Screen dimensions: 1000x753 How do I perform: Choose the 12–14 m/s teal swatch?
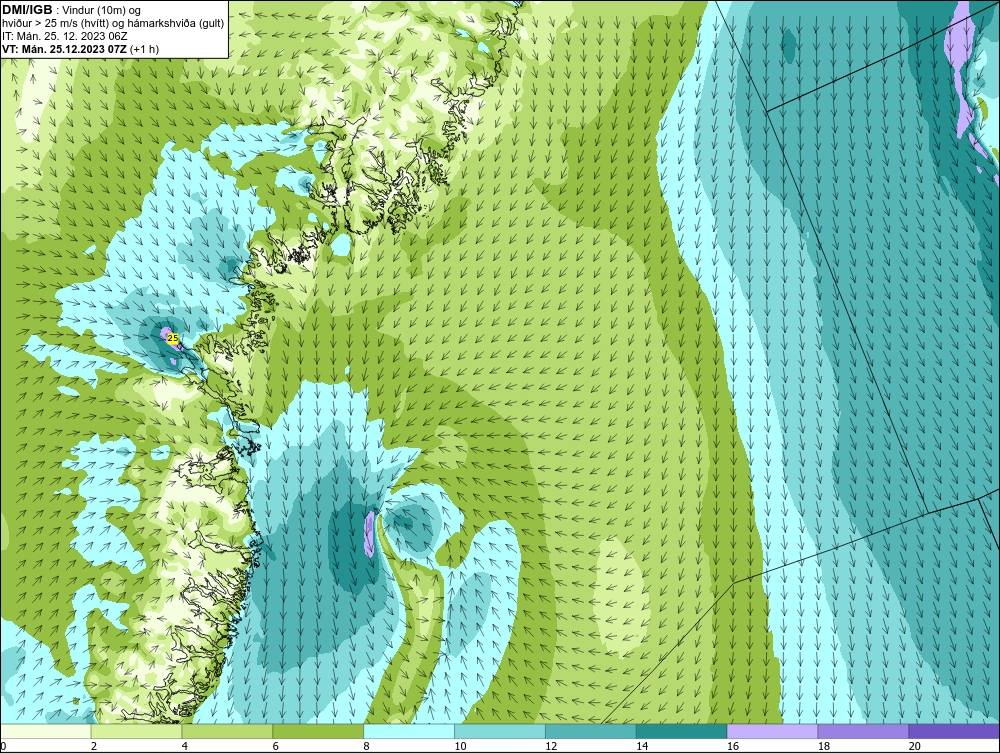click(591, 731)
